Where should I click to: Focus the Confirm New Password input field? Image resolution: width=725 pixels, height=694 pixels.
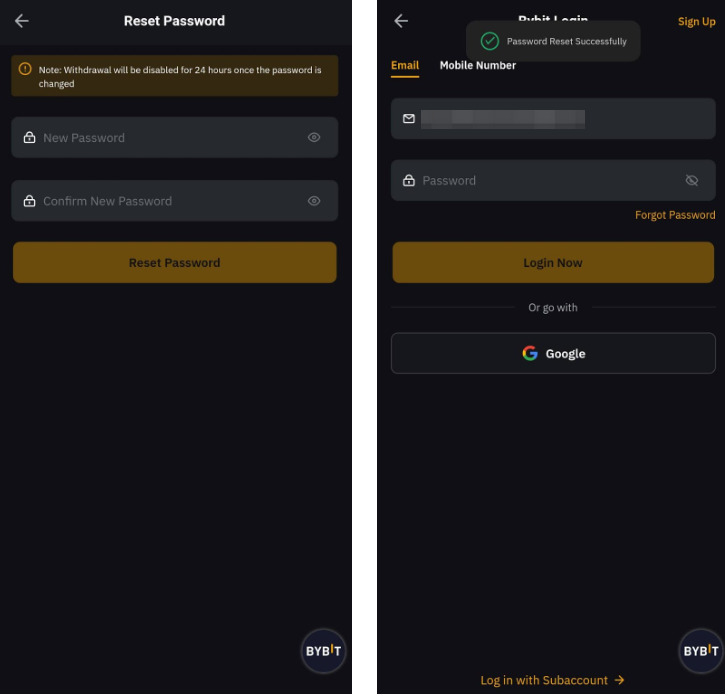(x=175, y=201)
